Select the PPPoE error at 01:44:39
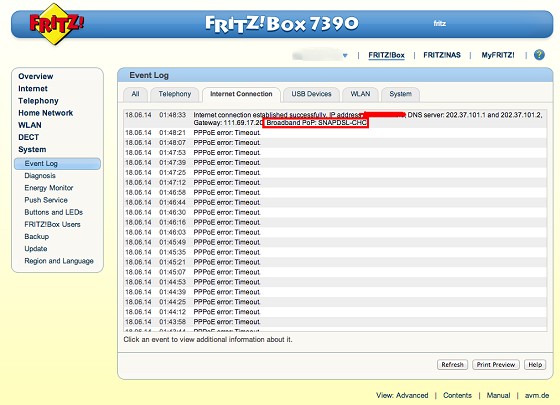 (335, 292)
